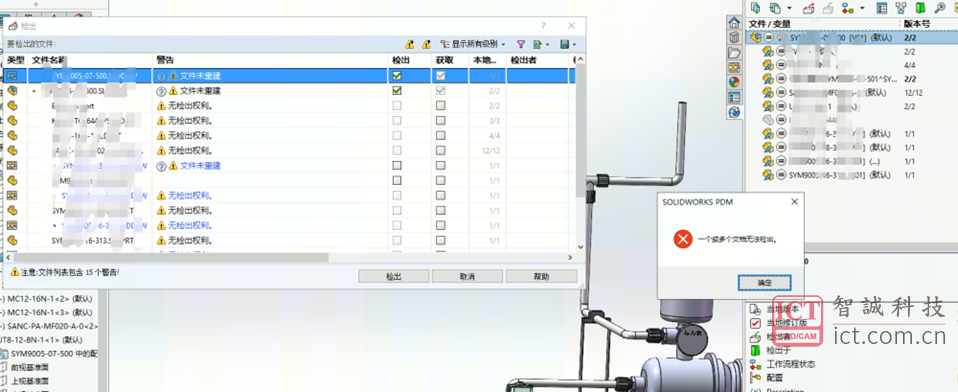Click the PDM search magnifier icon
The height and width of the screenshot is (392, 958).
939,8
